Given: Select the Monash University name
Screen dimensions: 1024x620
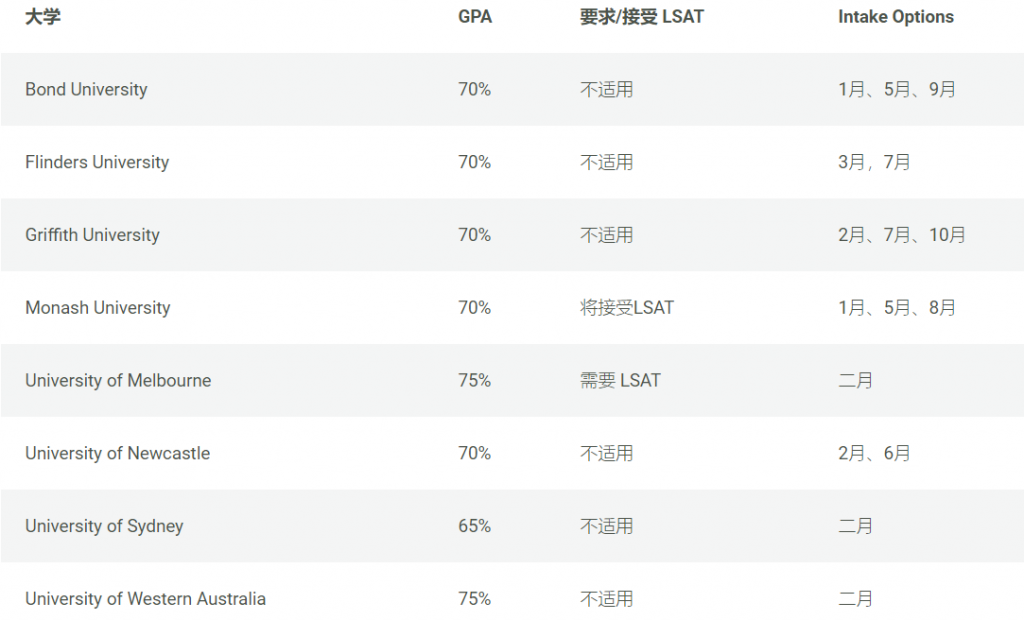Looking at the screenshot, I should (x=97, y=308).
